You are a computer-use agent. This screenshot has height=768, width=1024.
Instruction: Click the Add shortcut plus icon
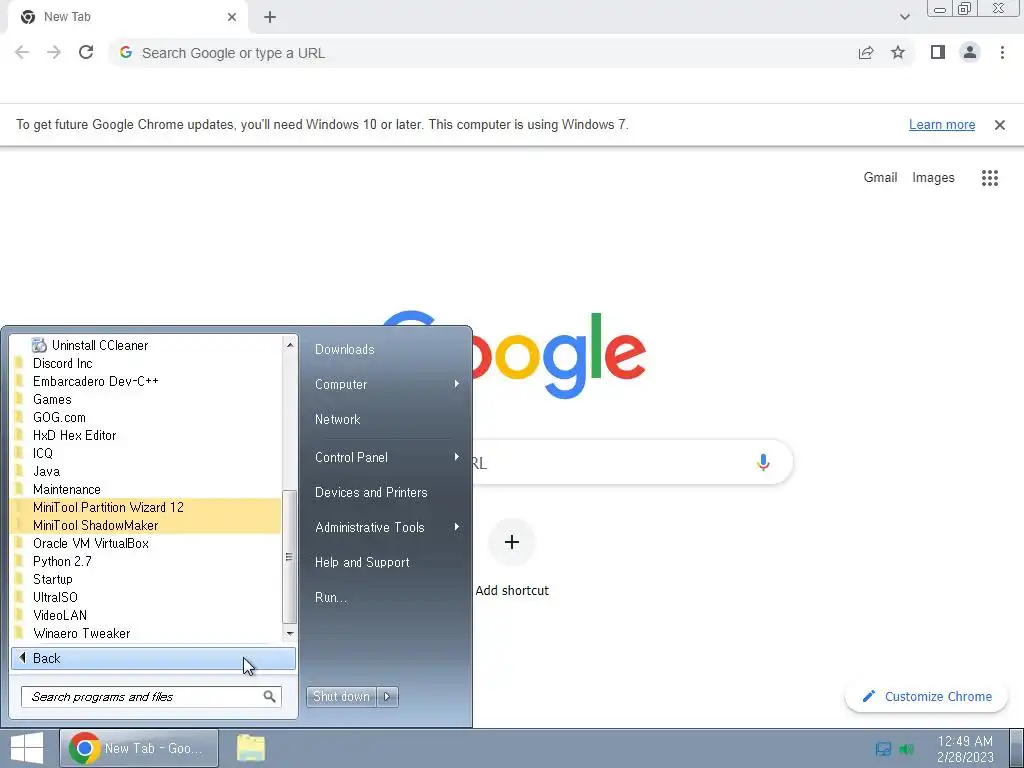512,542
